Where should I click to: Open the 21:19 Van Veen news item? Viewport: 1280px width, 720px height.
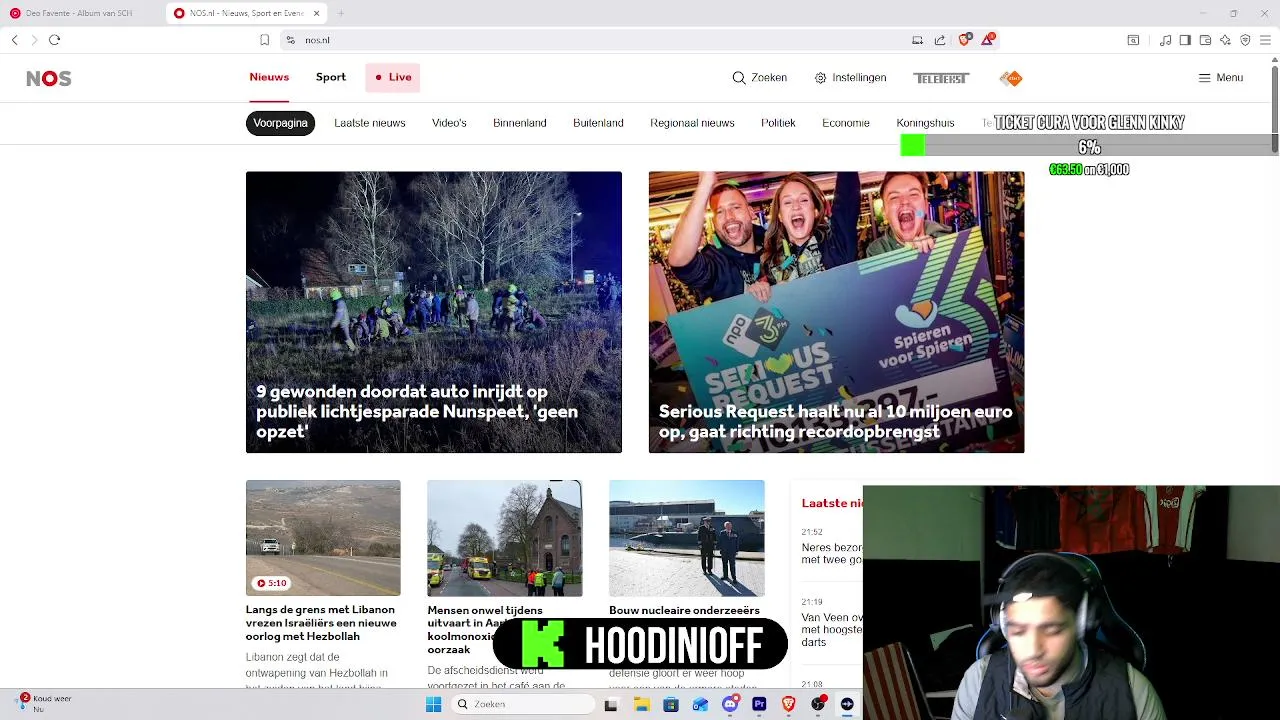831,623
